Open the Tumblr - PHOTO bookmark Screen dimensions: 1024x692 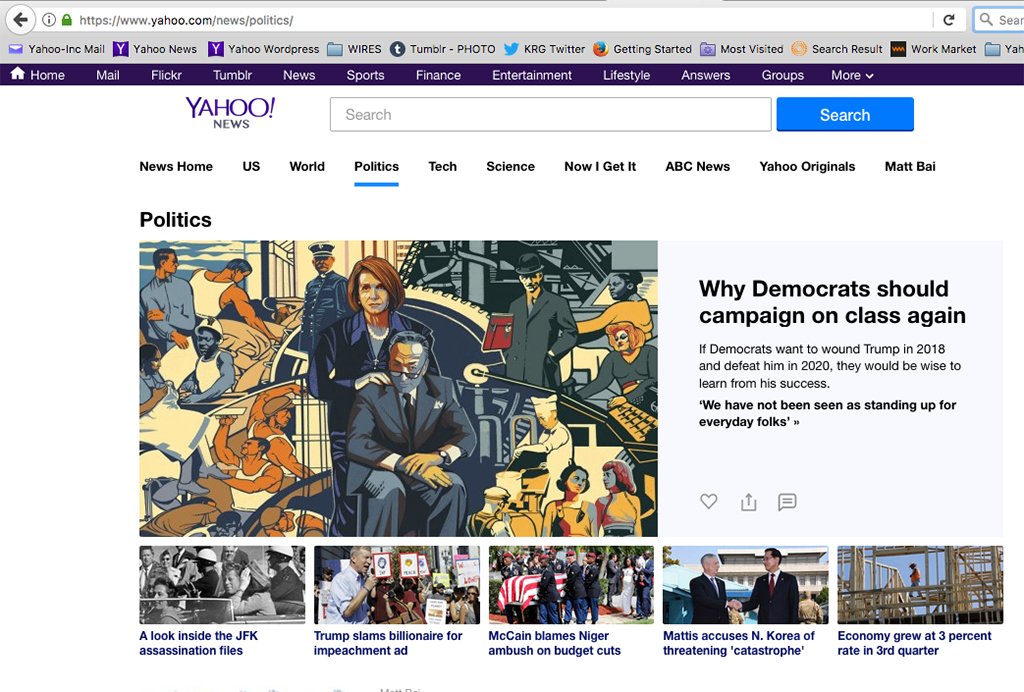coord(443,49)
